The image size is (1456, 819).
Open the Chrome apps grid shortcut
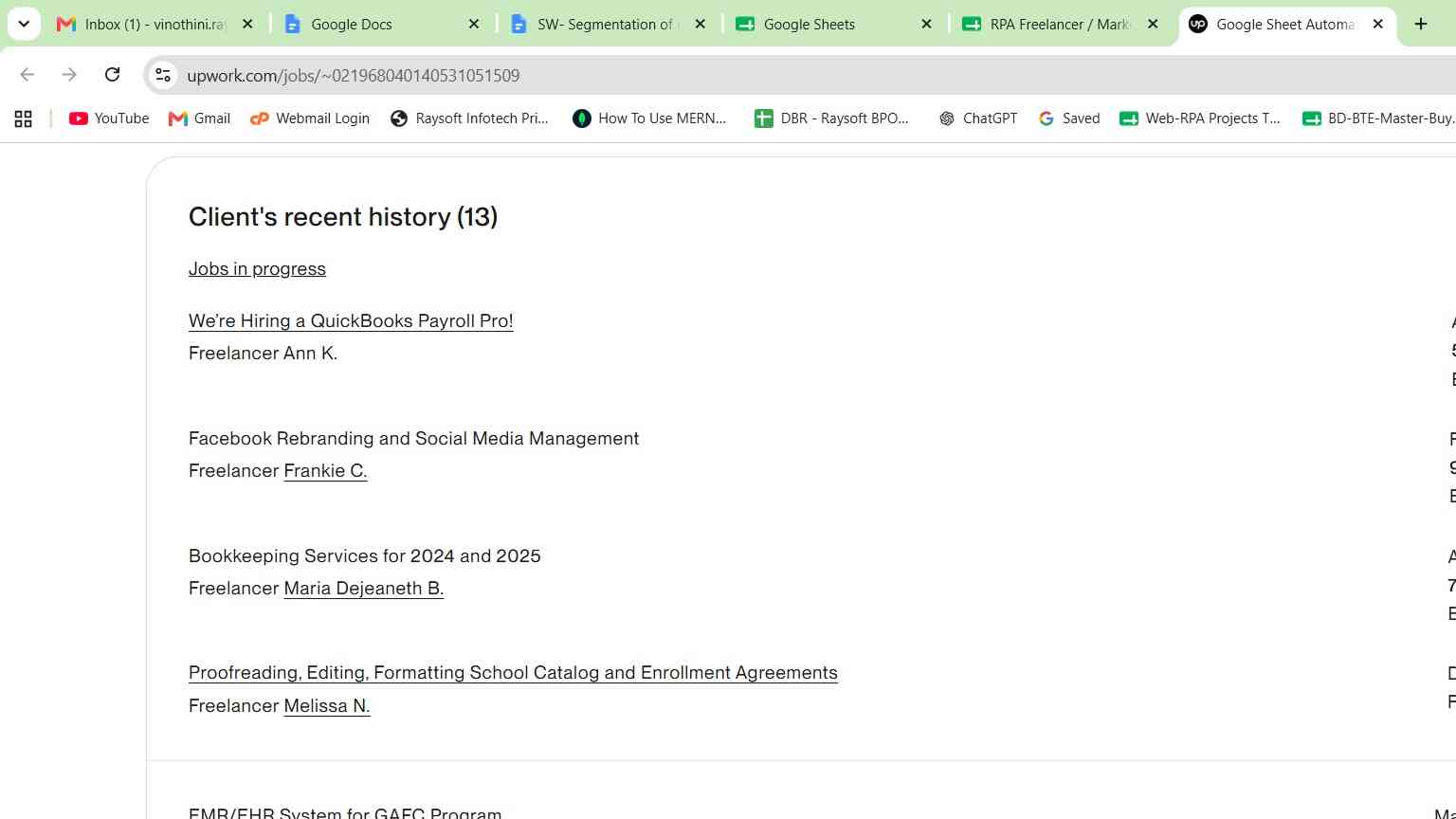(x=24, y=118)
